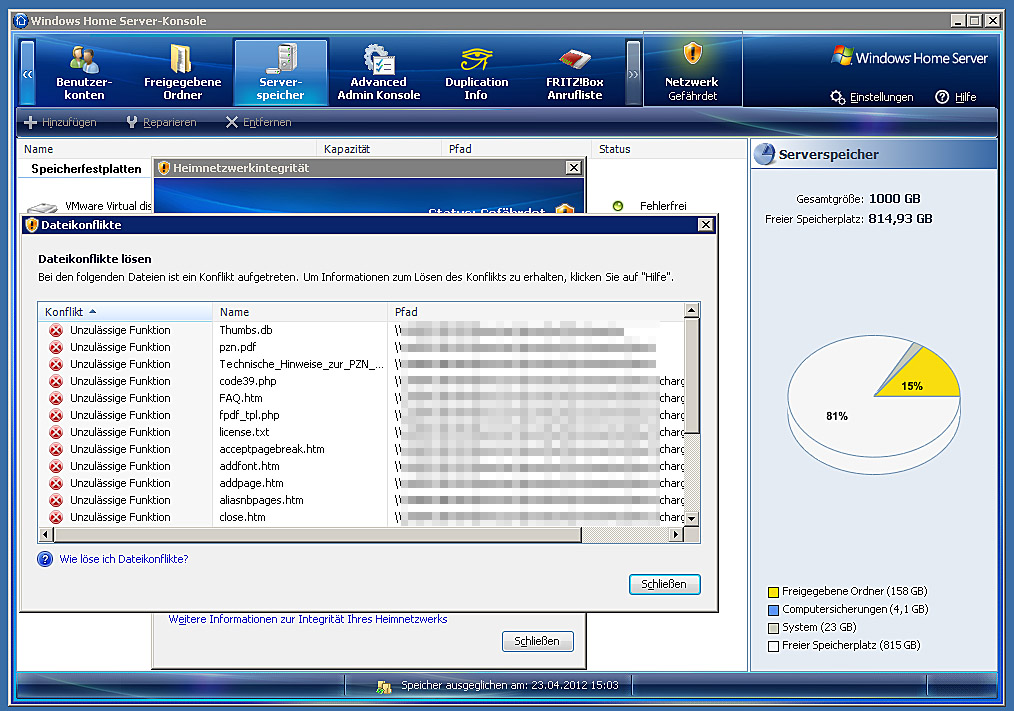
Task: Select the aliasnbpages.htm file name
Action: click(x=261, y=500)
